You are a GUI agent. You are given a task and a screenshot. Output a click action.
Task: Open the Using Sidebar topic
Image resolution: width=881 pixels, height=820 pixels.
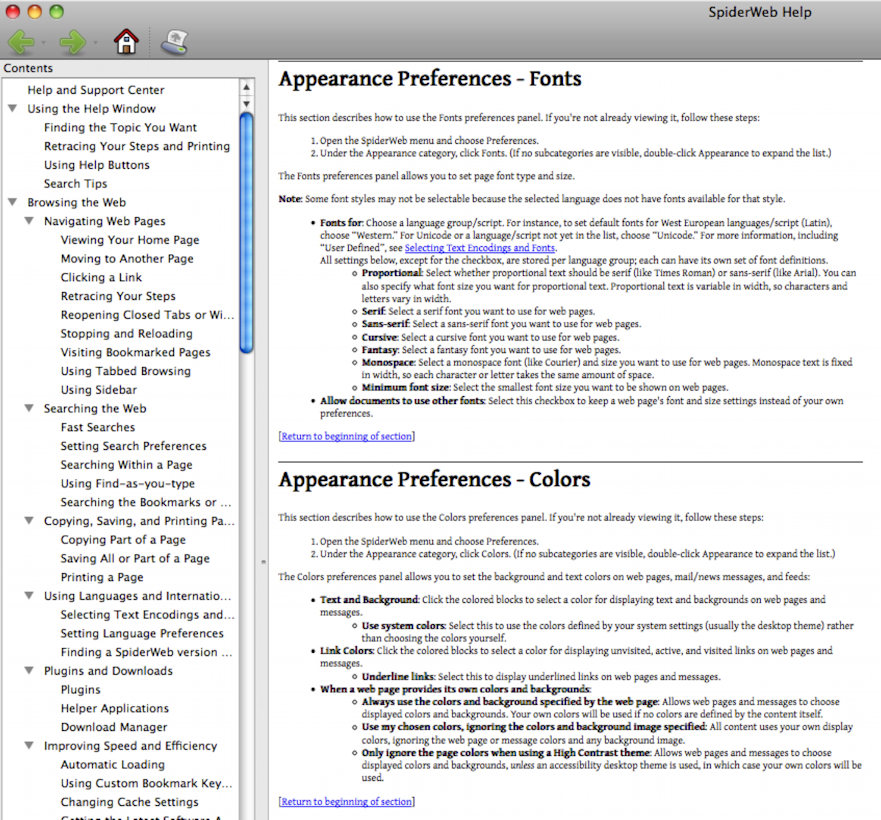click(98, 389)
